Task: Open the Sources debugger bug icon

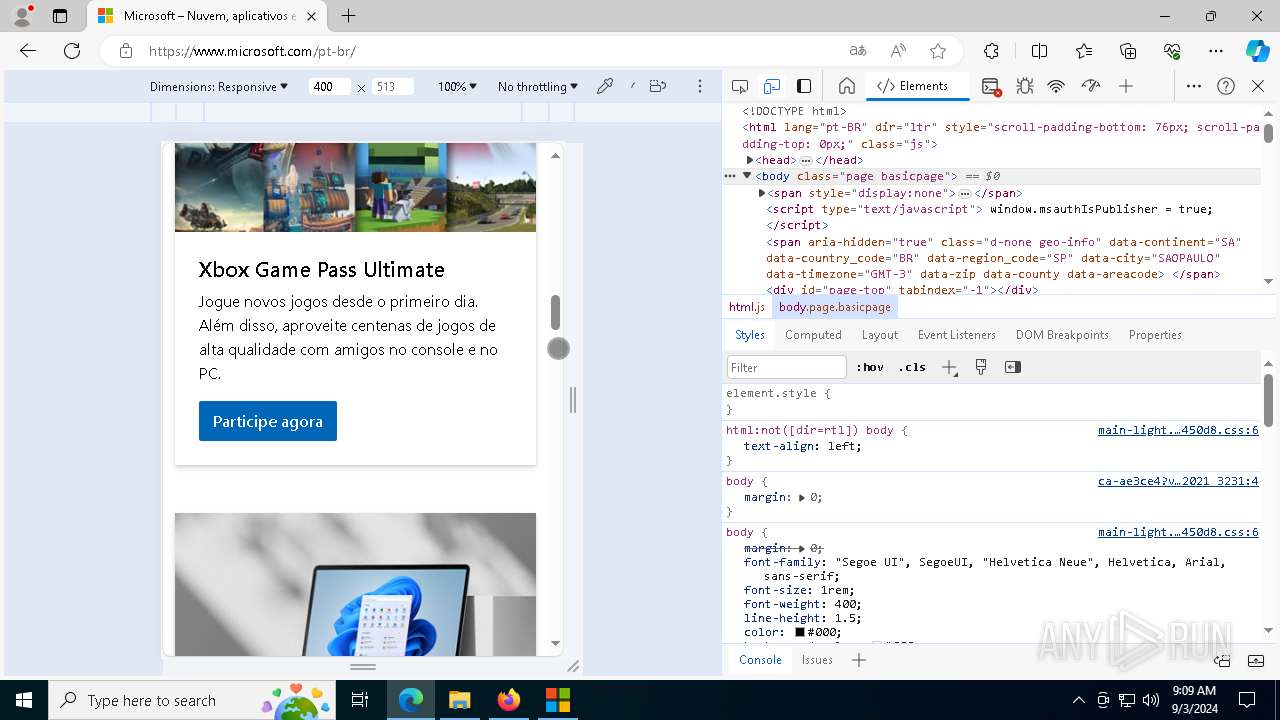Action: pyautogui.click(x=1024, y=86)
